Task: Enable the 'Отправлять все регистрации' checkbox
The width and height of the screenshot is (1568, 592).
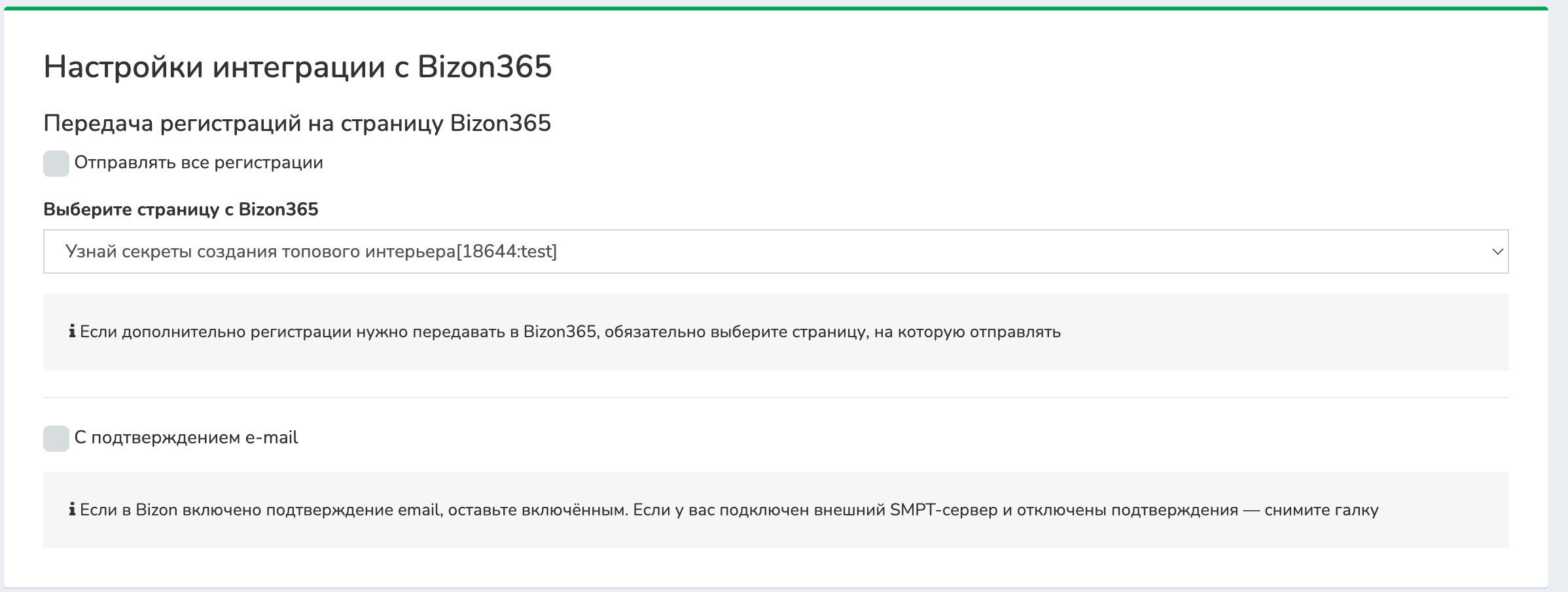Action: [x=56, y=164]
